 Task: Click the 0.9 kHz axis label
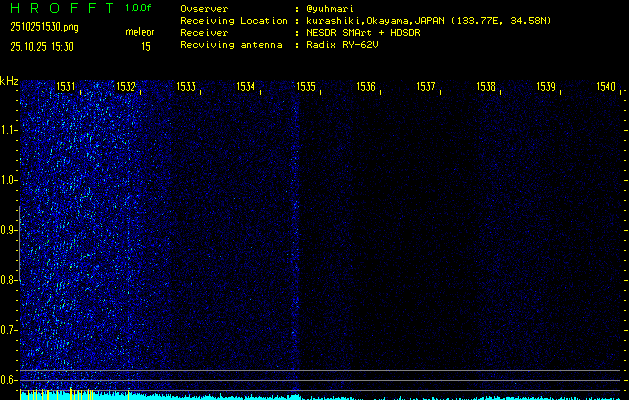(x=7, y=230)
